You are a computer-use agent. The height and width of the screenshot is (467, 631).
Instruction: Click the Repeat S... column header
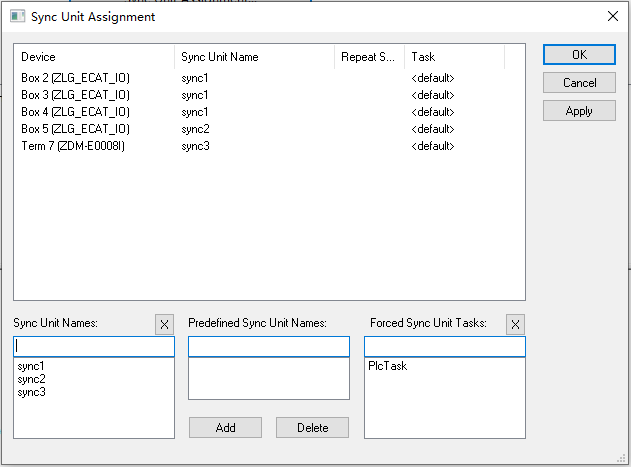369,57
